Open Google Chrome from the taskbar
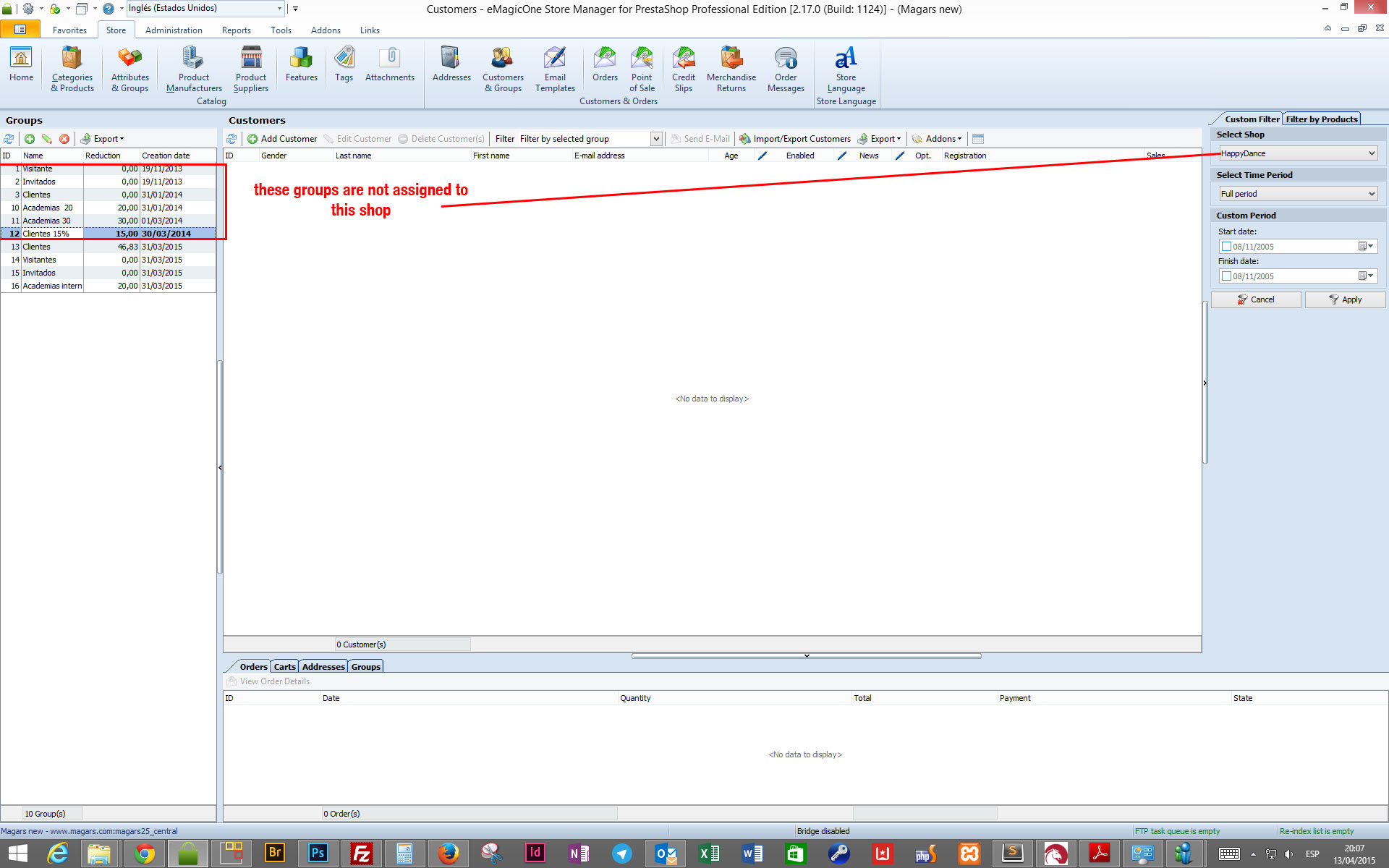 tap(144, 854)
